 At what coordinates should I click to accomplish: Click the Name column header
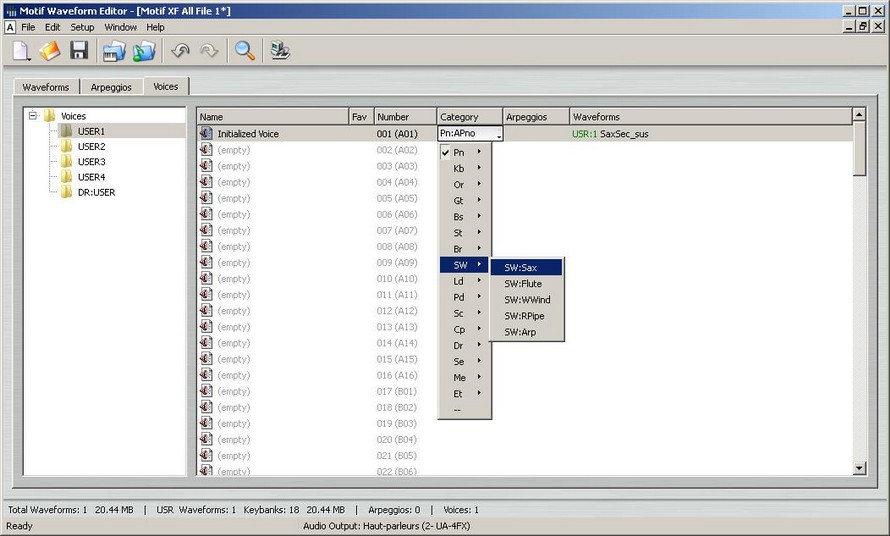coord(272,117)
